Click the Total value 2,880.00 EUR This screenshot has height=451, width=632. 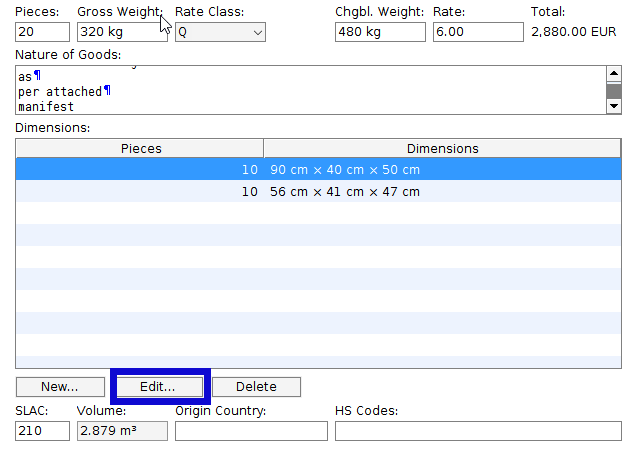pyautogui.click(x=574, y=32)
